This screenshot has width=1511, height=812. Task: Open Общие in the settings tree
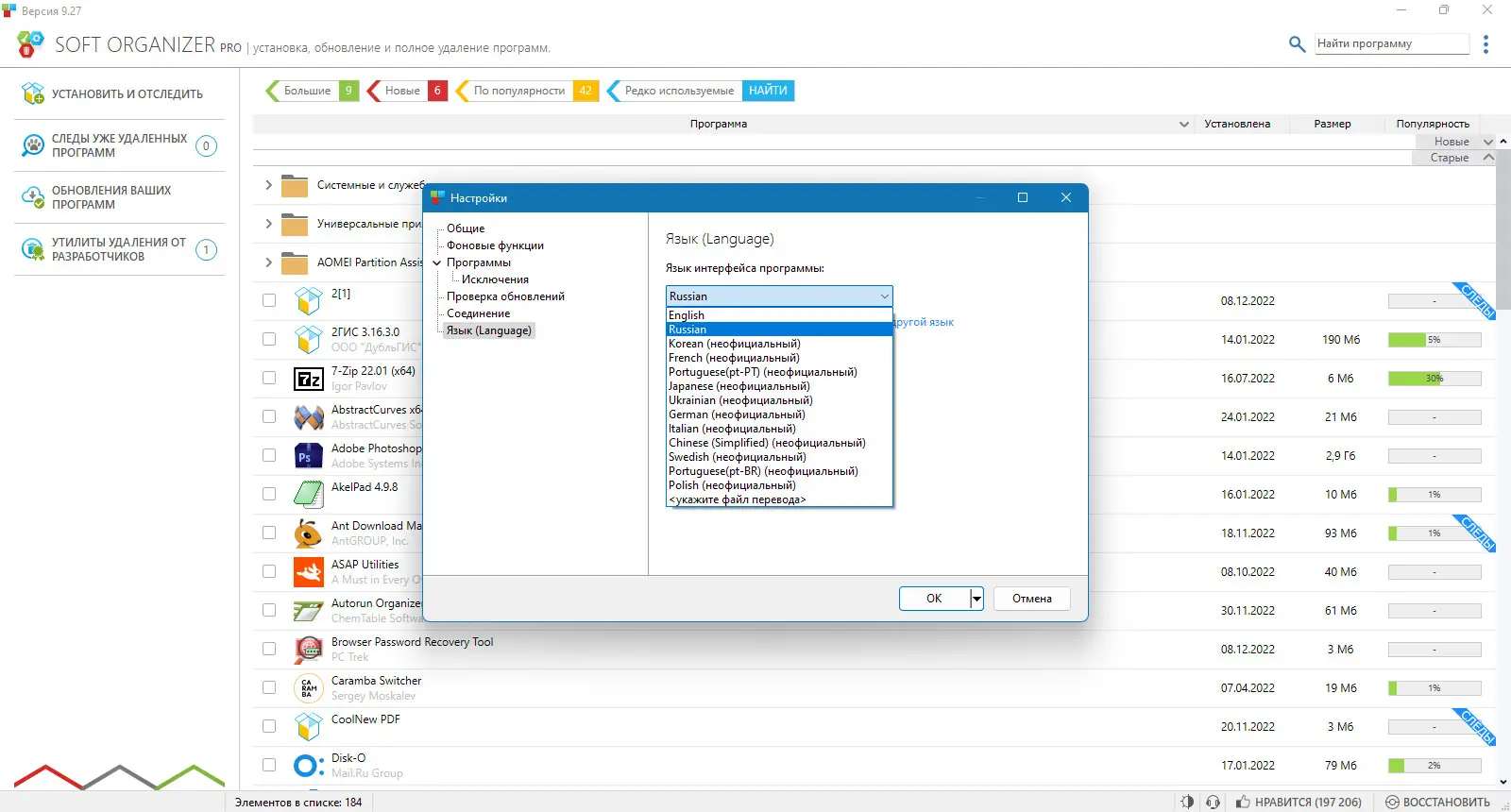(466, 228)
